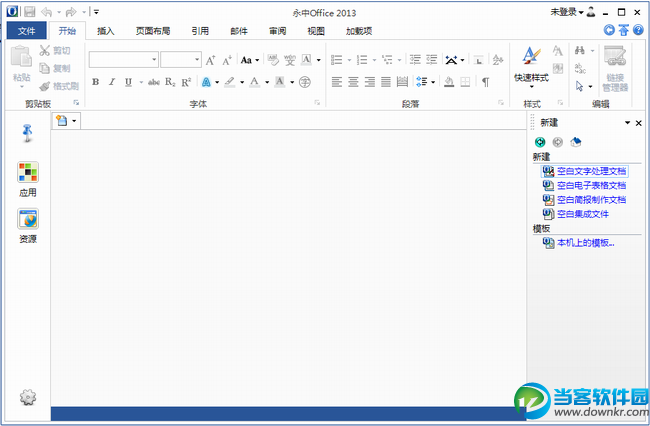Viewport: 650px width, 426px height.
Task: Click the decrease indent icon
Action: [415, 60]
